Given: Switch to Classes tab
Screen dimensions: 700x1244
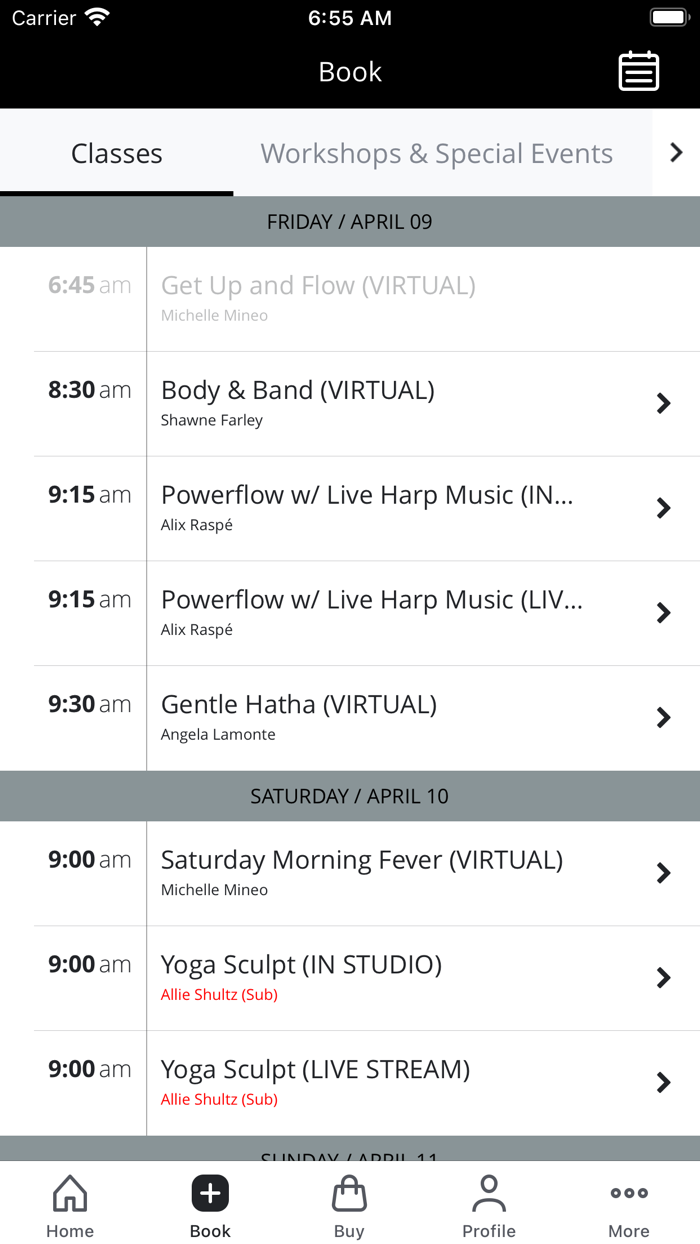Looking at the screenshot, I should click(x=116, y=154).
